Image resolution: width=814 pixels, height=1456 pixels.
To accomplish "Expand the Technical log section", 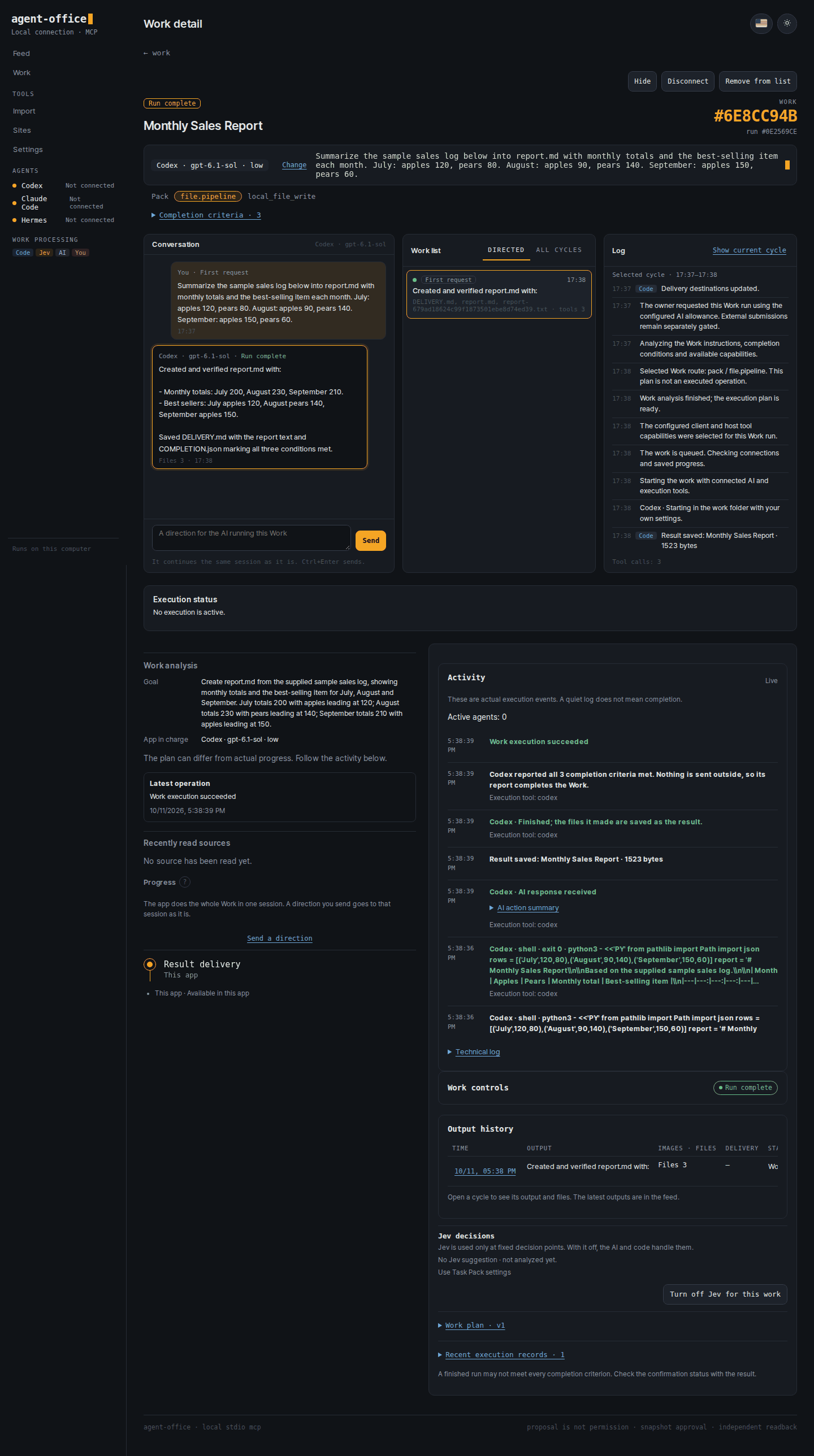I will click(474, 1052).
